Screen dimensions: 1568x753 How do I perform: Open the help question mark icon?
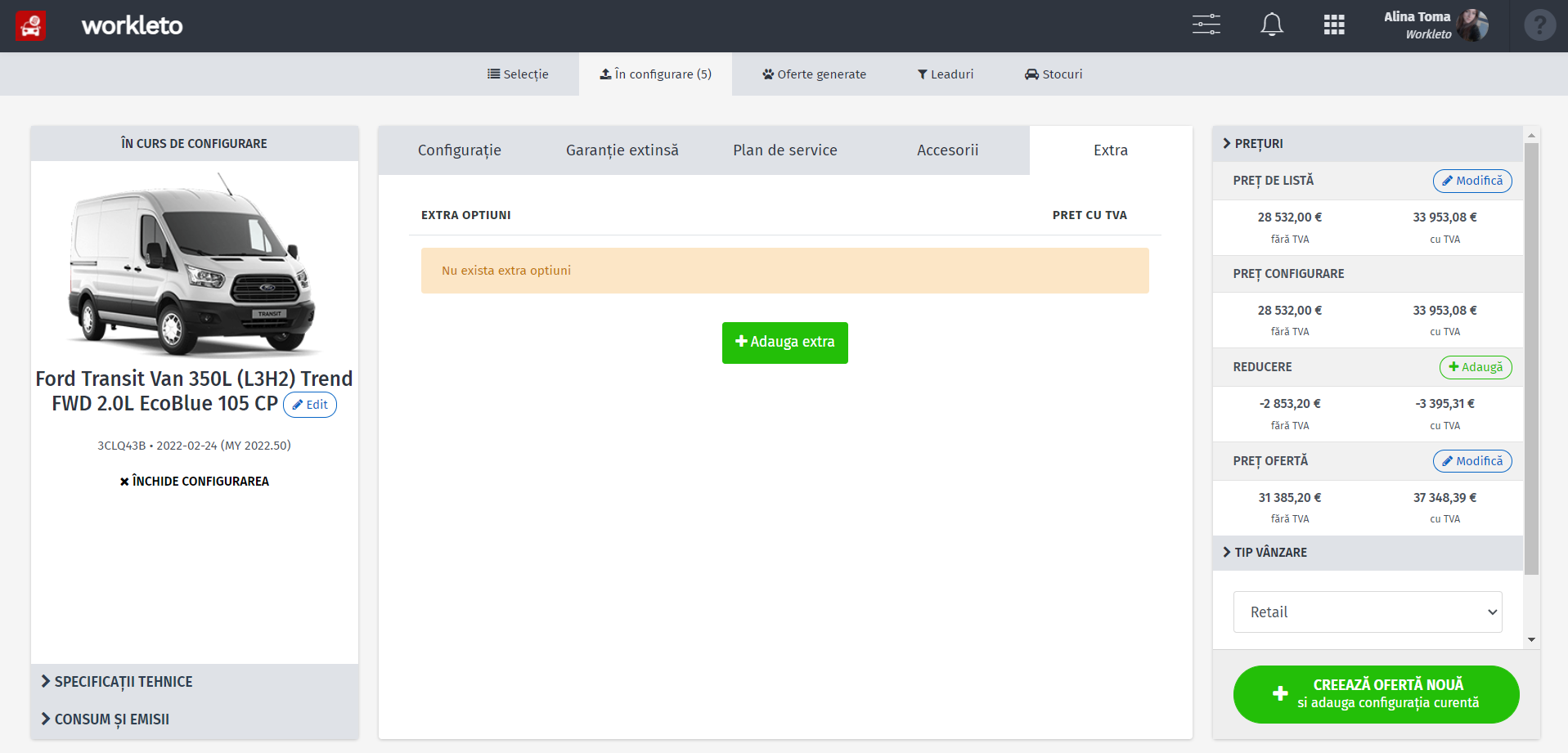(1539, 25)
